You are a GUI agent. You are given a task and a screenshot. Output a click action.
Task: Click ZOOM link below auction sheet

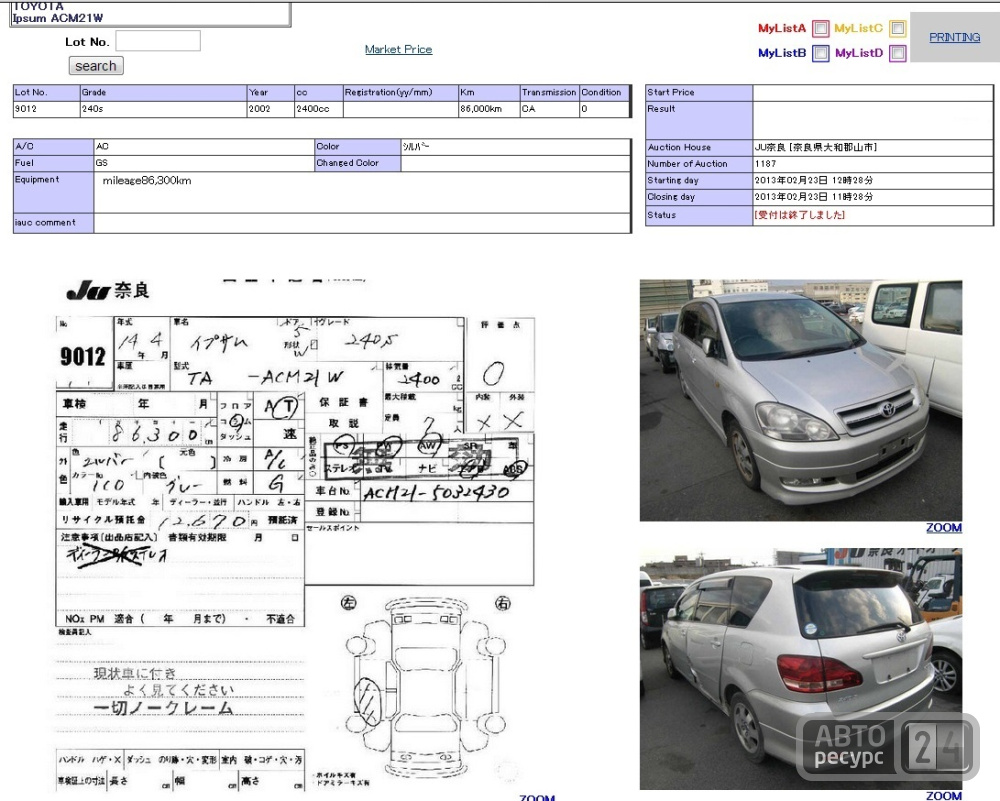[537, 797]
